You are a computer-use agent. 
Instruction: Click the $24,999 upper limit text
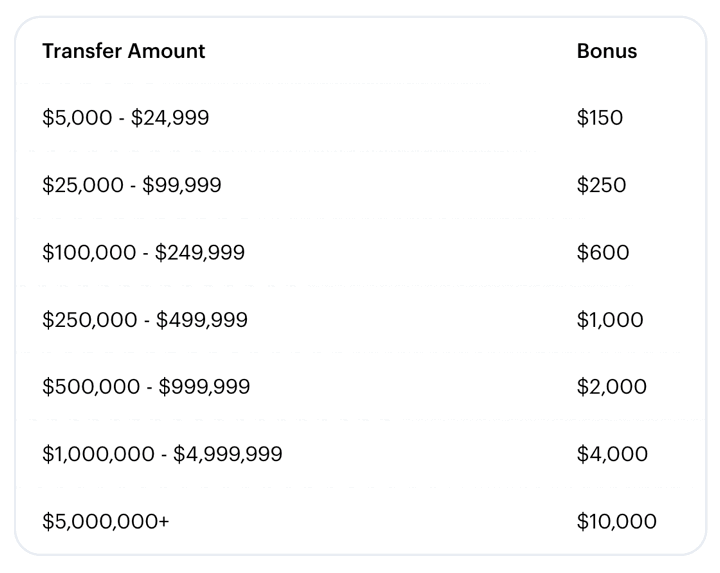click(170, 118)
